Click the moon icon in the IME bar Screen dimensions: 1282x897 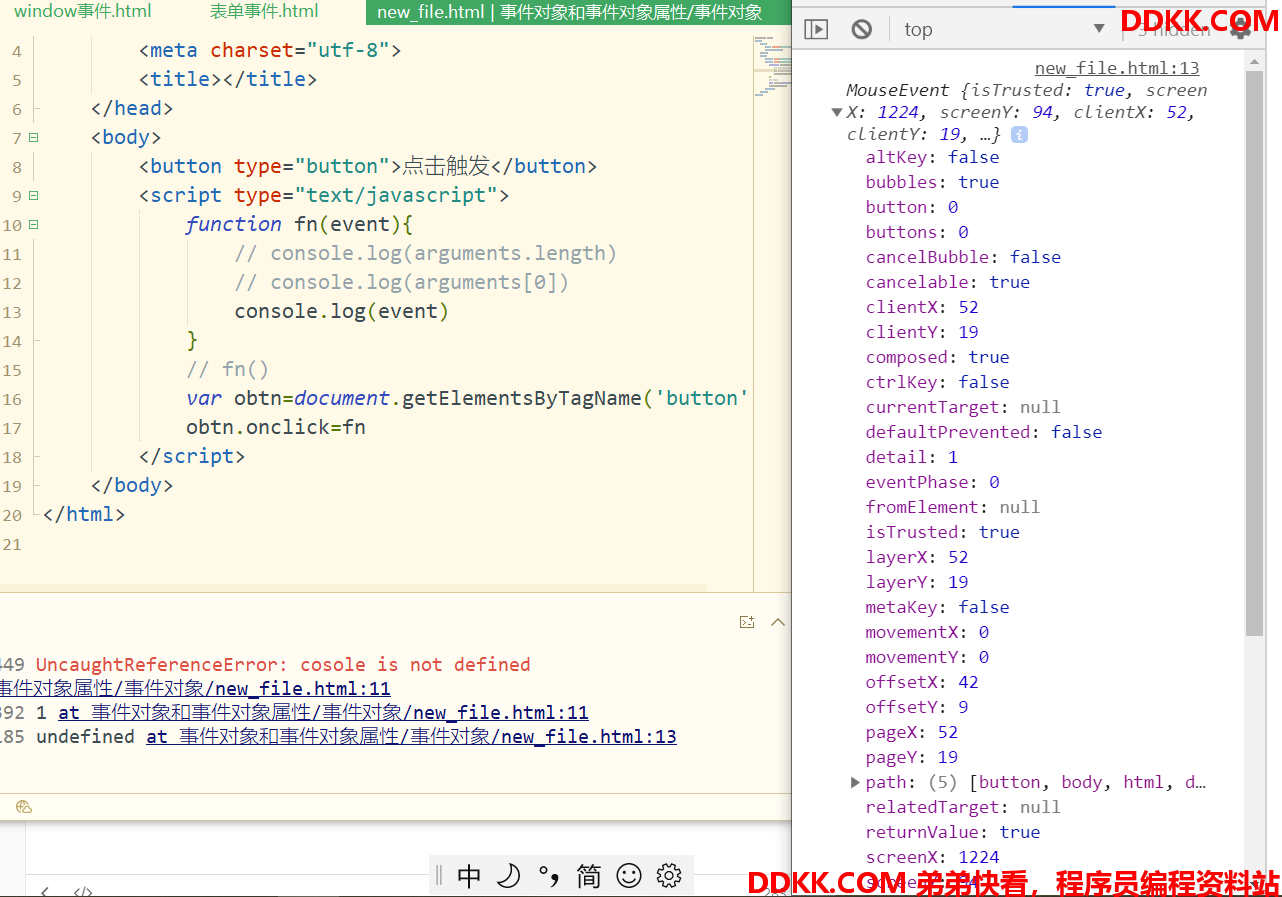(x=509, y=876)
